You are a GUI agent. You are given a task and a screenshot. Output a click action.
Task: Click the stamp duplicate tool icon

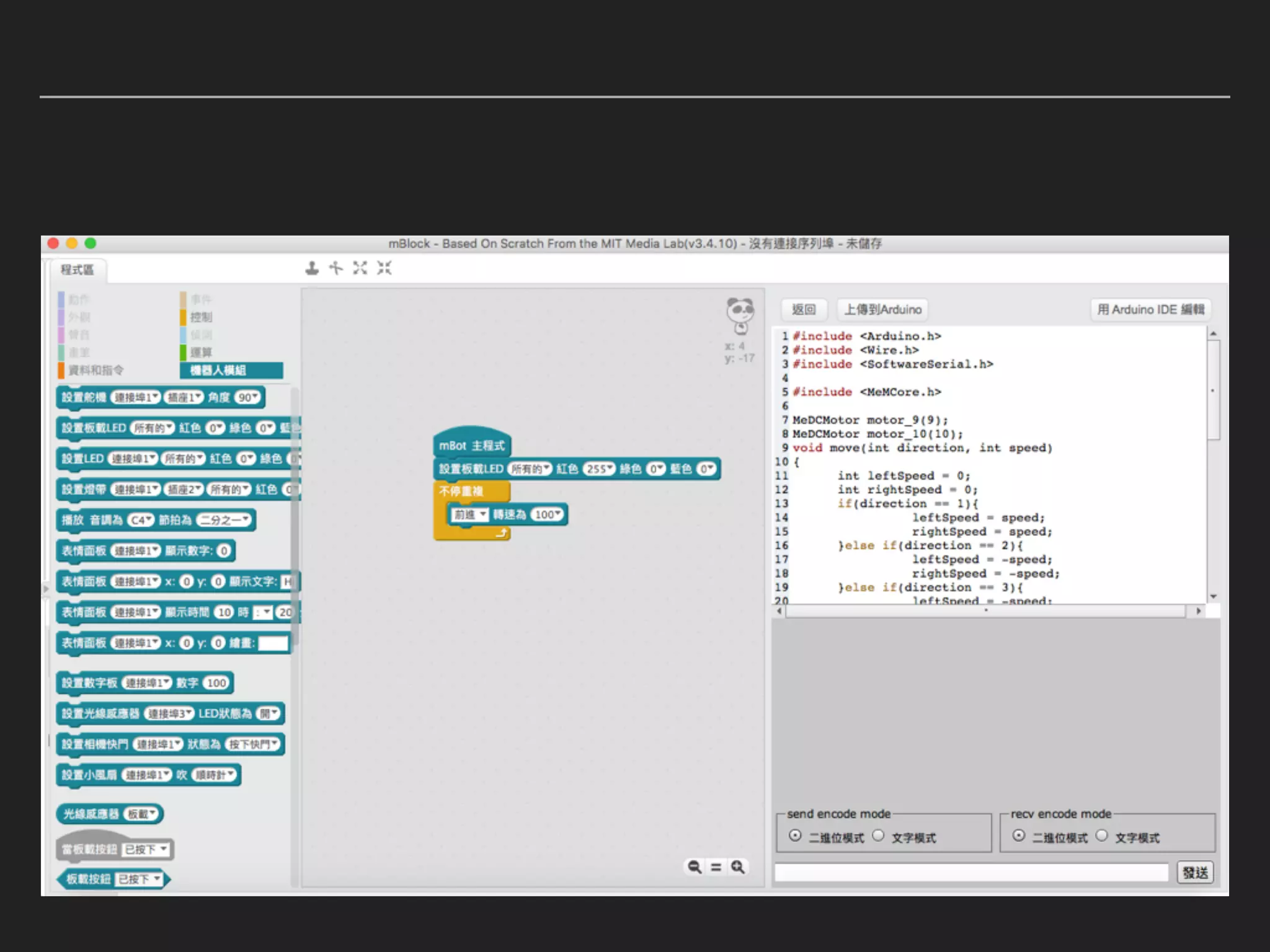click(312, 268)
